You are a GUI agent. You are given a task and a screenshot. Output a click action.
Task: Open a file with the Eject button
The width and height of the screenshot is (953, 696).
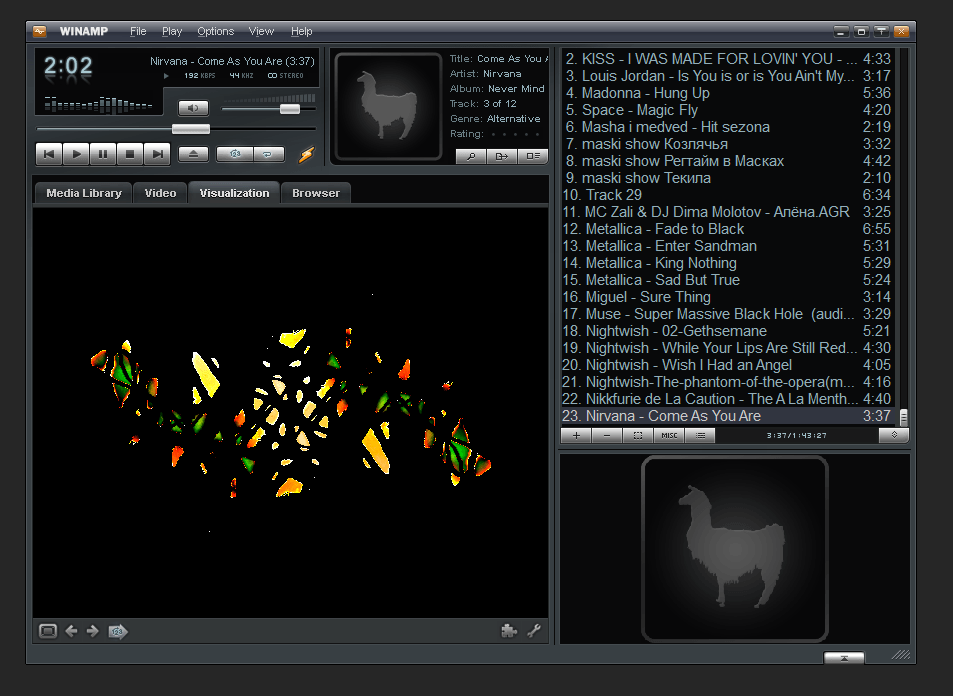coord(193,154)
